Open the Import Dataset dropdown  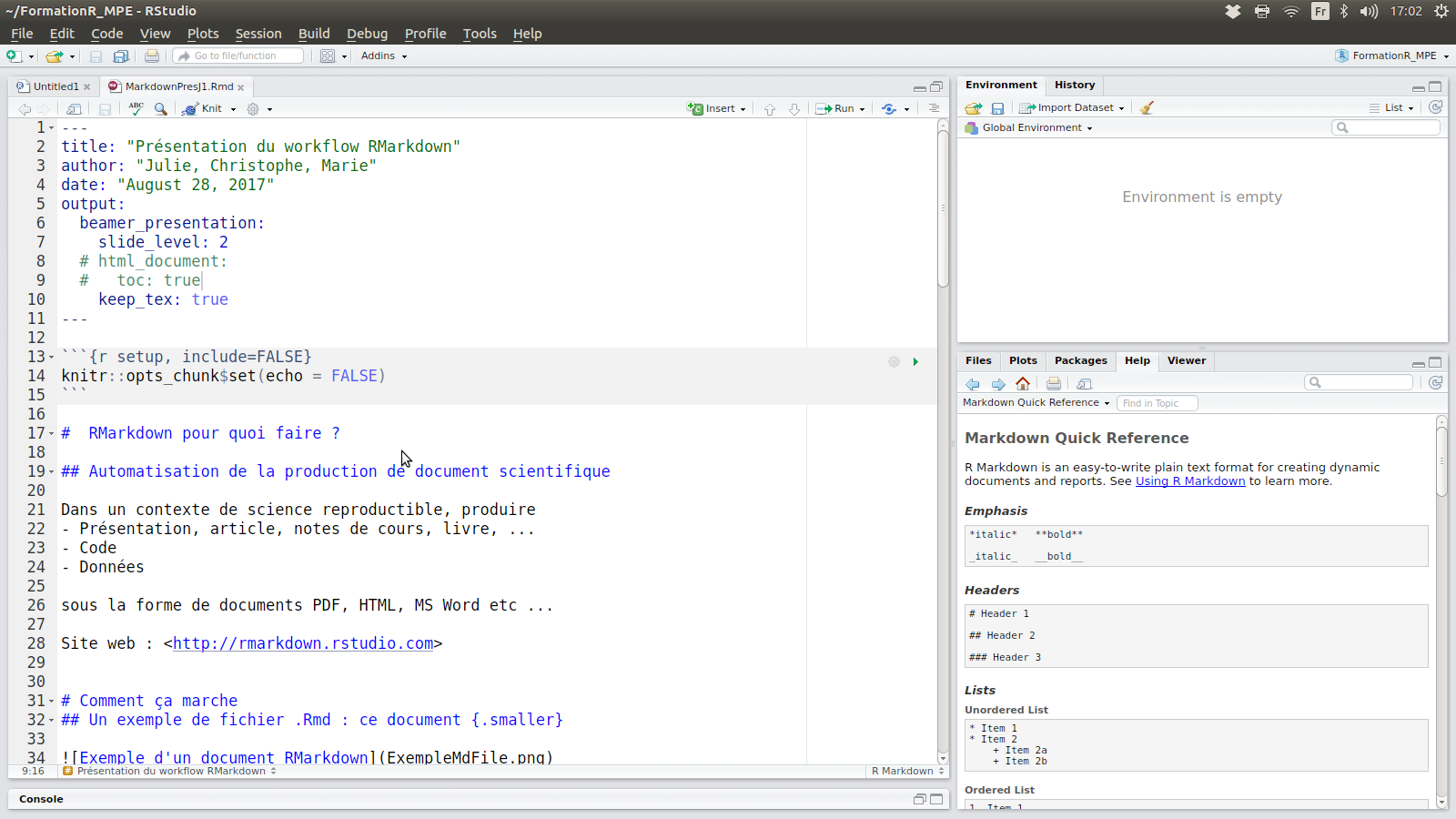(x=1072, y=107)
